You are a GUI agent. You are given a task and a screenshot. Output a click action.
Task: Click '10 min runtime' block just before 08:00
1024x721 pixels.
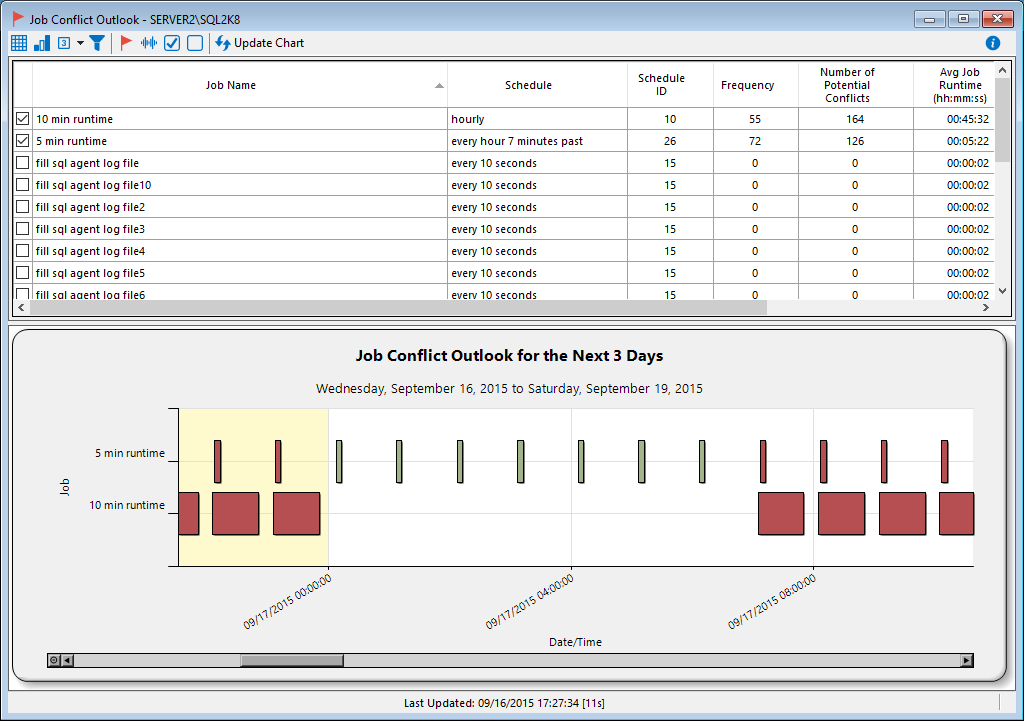click(x=781, y=513)
